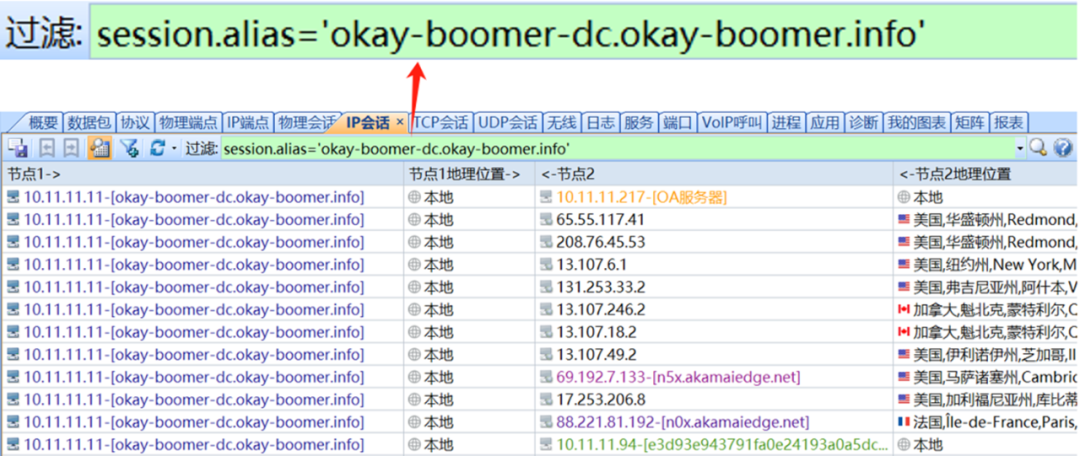Close the IP会话 tab
The image size is (1080, 456).
pos(400,123)
